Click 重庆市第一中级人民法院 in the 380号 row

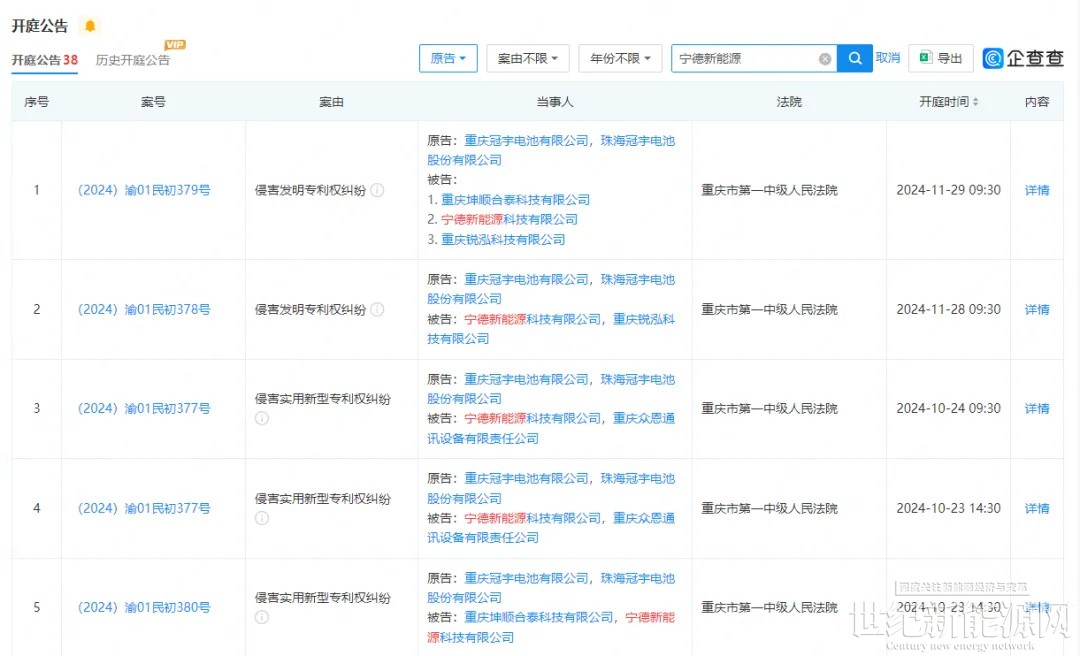[x=769, y=608]
